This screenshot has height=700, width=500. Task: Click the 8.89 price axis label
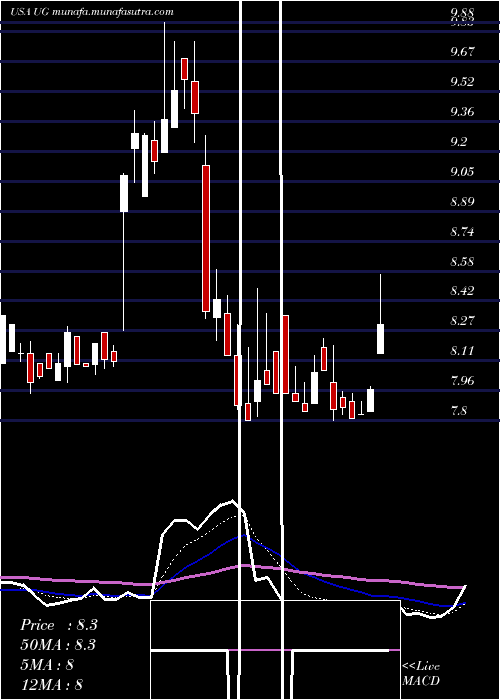[462, 201]
